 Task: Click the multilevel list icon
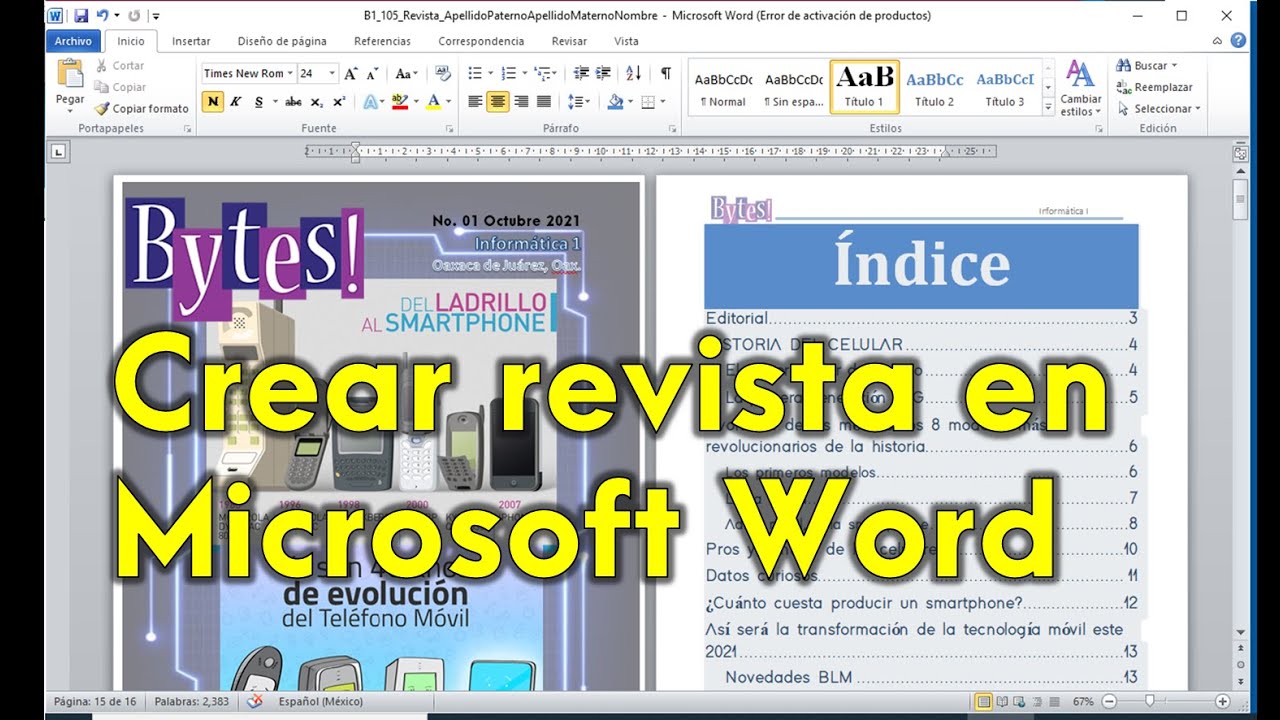(x=542, y=73)
